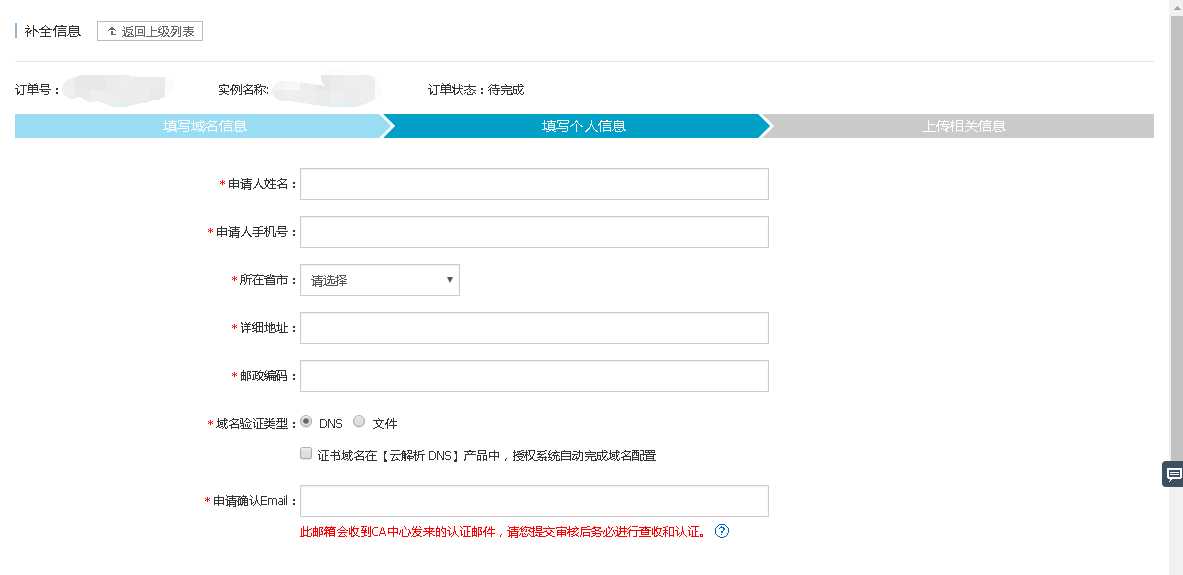Focus the 申请确认Email input field
Viewport: 1183px width, 575px height.
point(534,501)
